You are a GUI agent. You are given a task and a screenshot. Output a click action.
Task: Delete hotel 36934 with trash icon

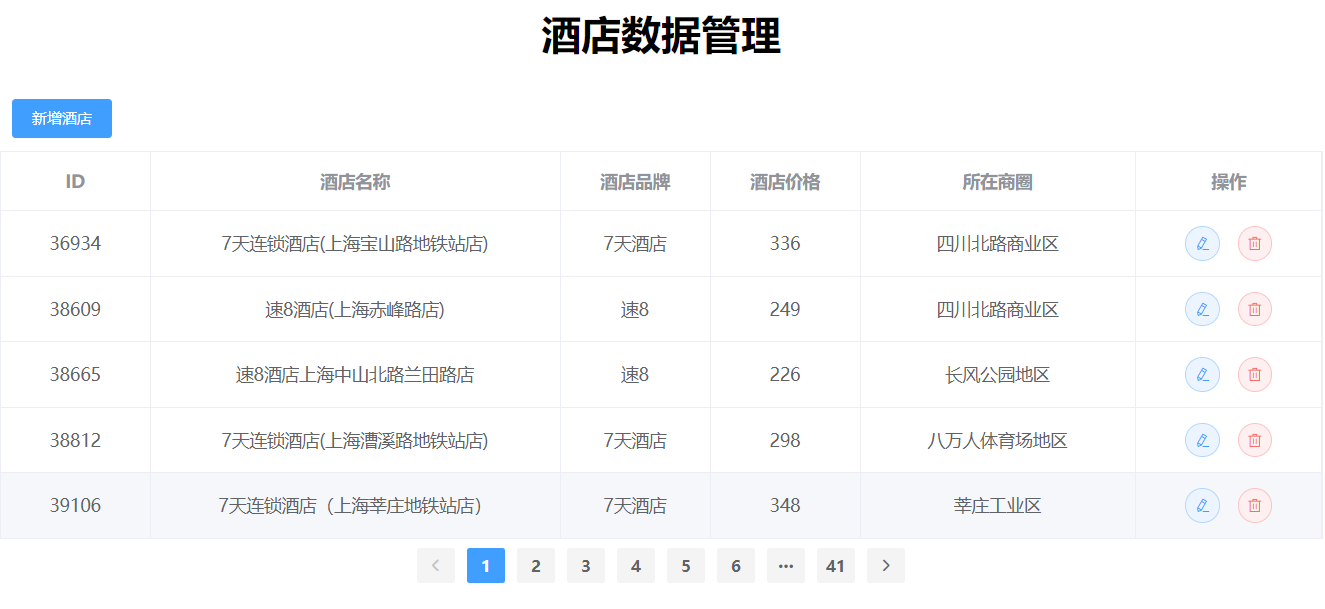[1255, 244]
